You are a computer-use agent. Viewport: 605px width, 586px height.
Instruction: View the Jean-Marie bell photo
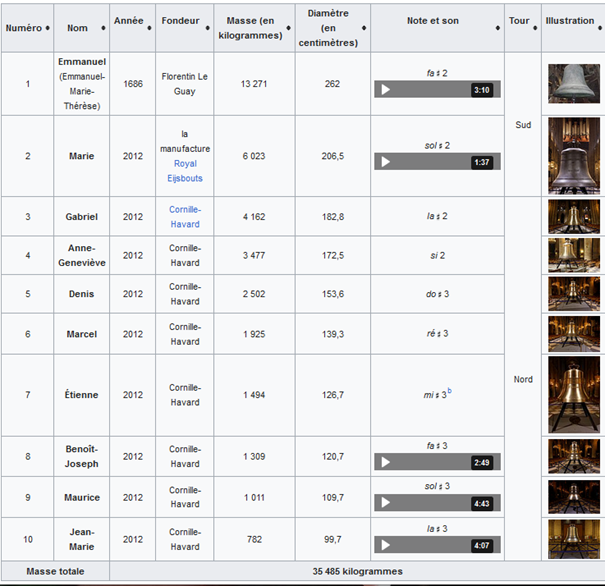574,539
